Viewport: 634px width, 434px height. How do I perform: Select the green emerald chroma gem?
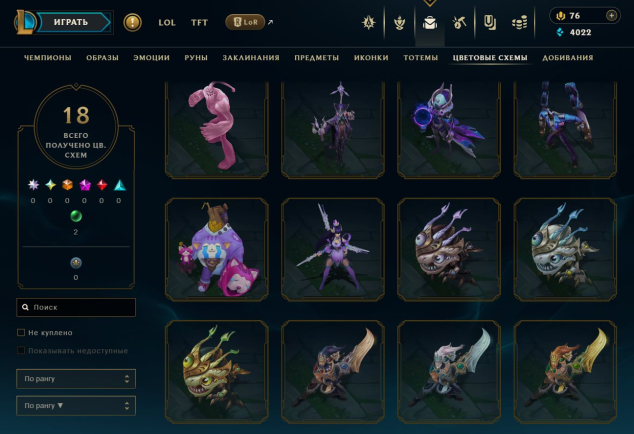(x=76, y=216)
